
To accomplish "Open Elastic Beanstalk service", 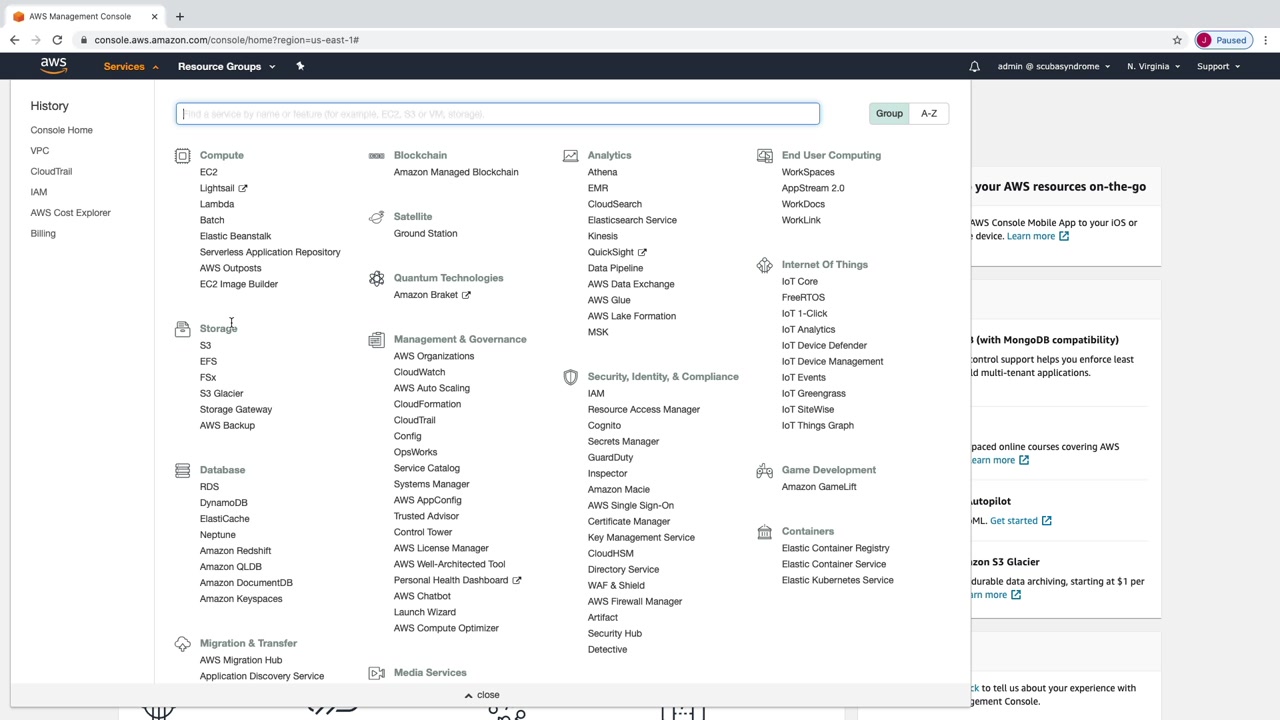I will pos(235,236).
